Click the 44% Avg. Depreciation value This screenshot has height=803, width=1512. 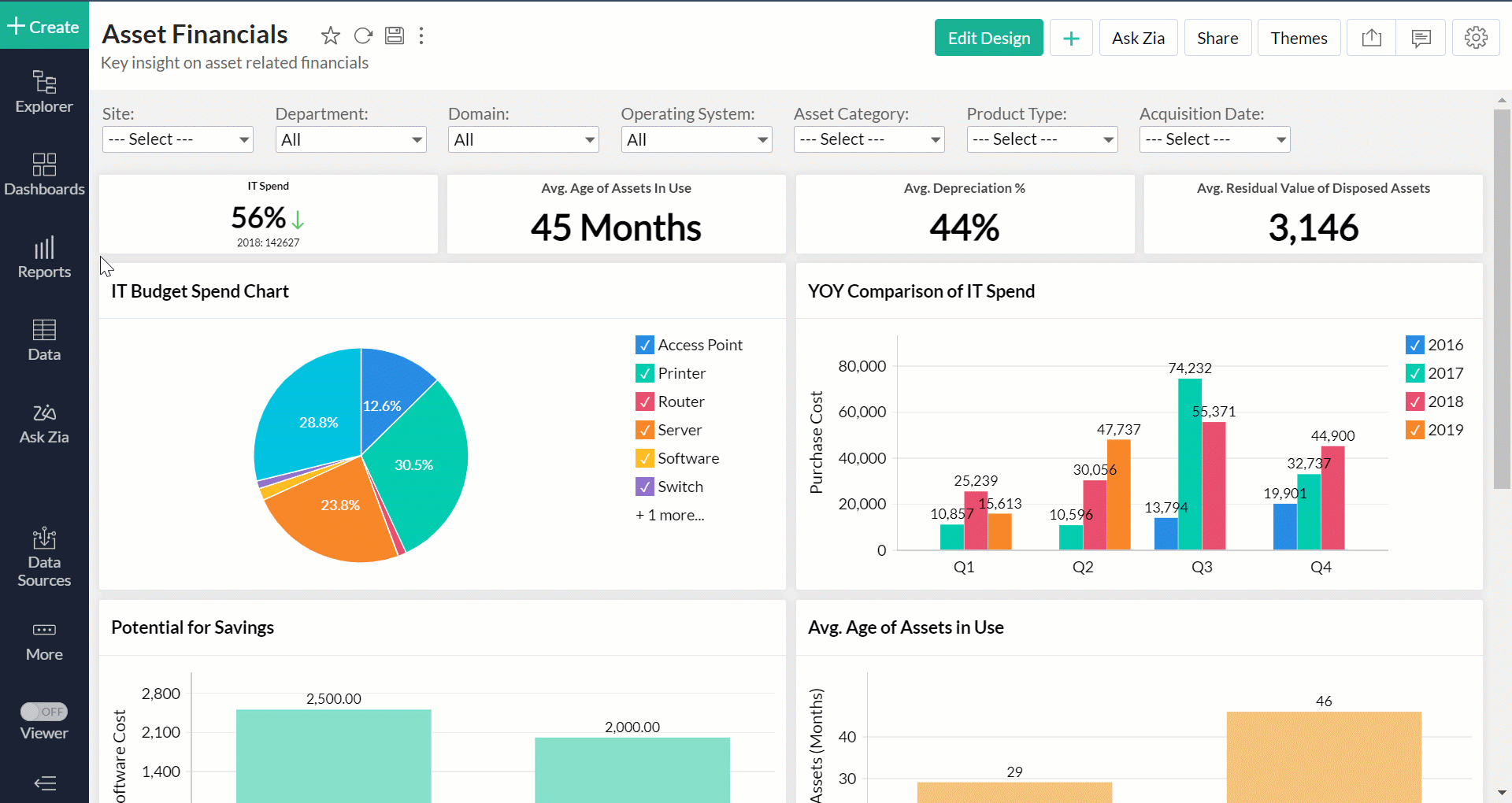pos(965,228)
